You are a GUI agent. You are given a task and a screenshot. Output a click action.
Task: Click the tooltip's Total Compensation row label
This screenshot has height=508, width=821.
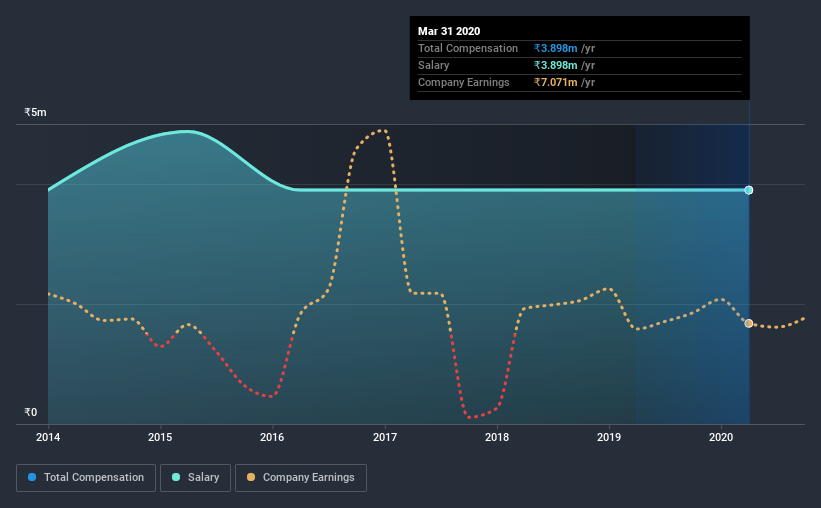point(468,49)
